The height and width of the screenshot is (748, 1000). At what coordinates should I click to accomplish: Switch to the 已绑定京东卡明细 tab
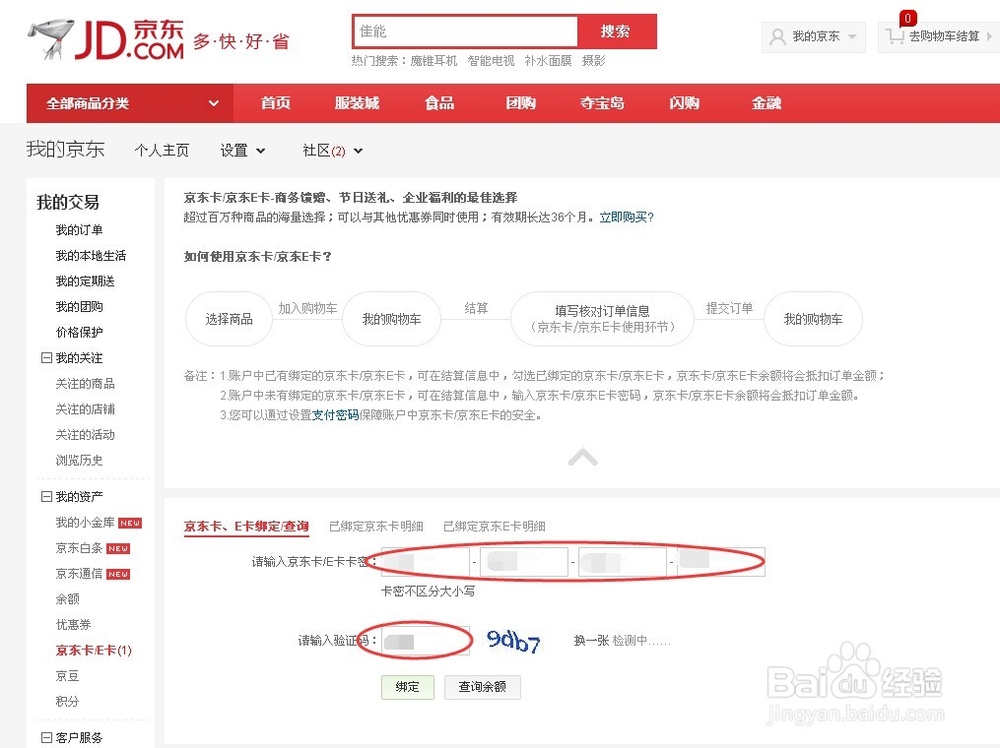click(x=375, y=526)
